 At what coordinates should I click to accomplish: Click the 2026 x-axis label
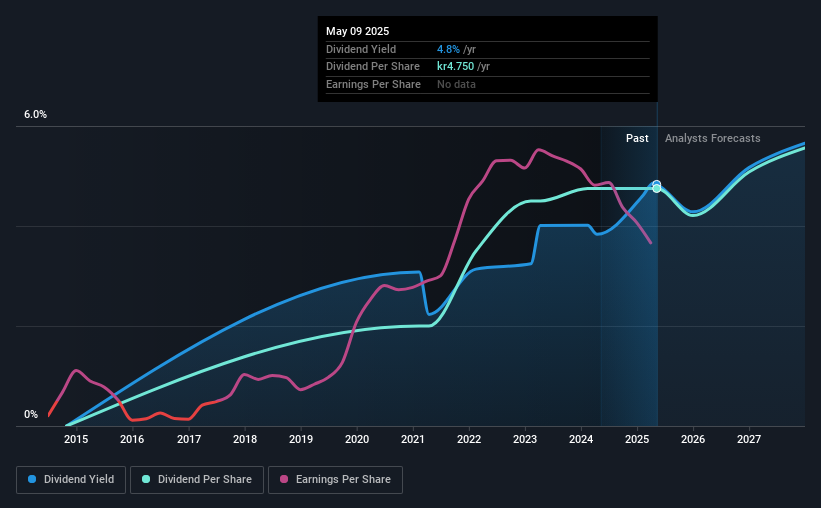(x=693, y=439)
